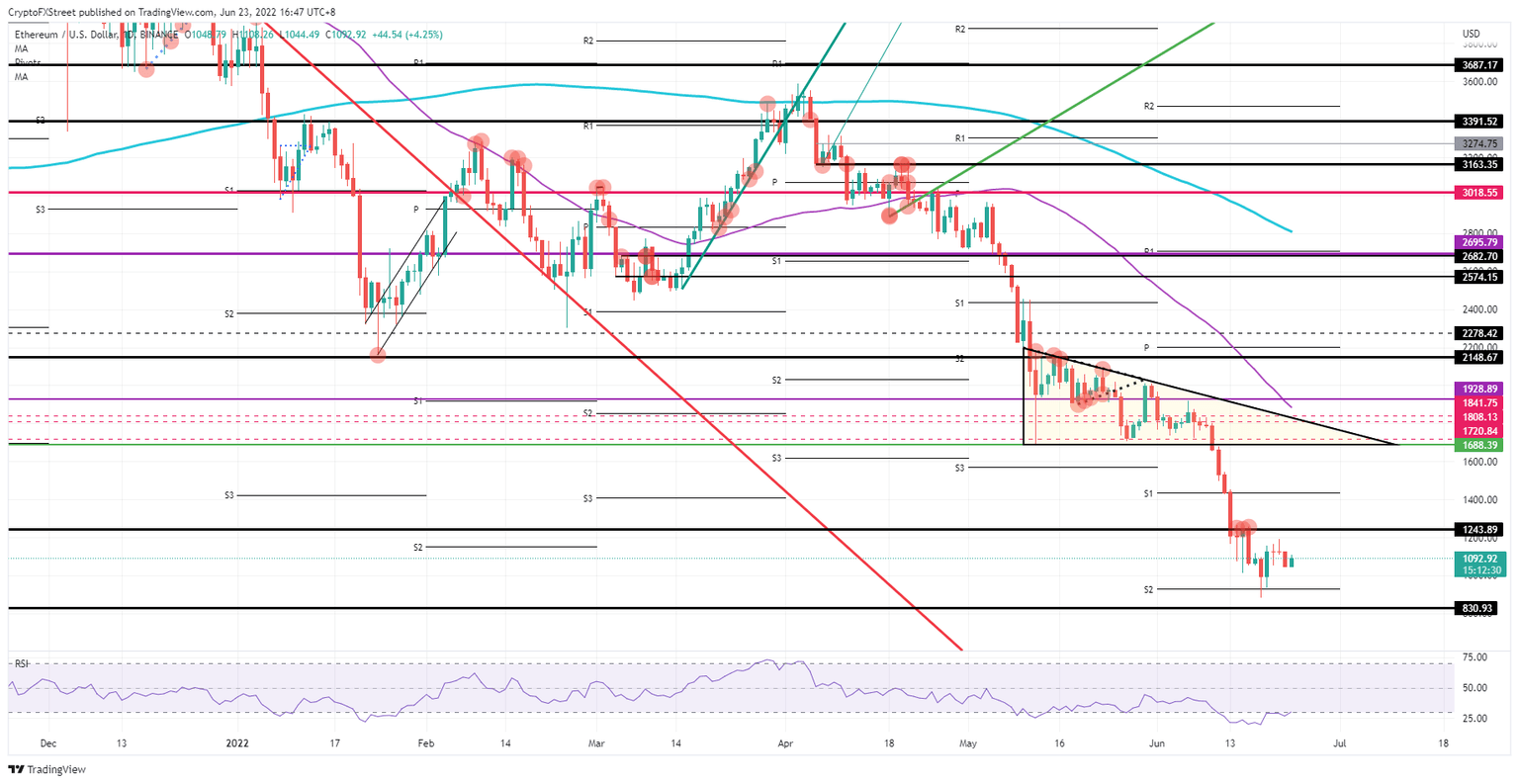
Task: Toggle visibility of the Pivots indicator
Action: coord(29,62)
